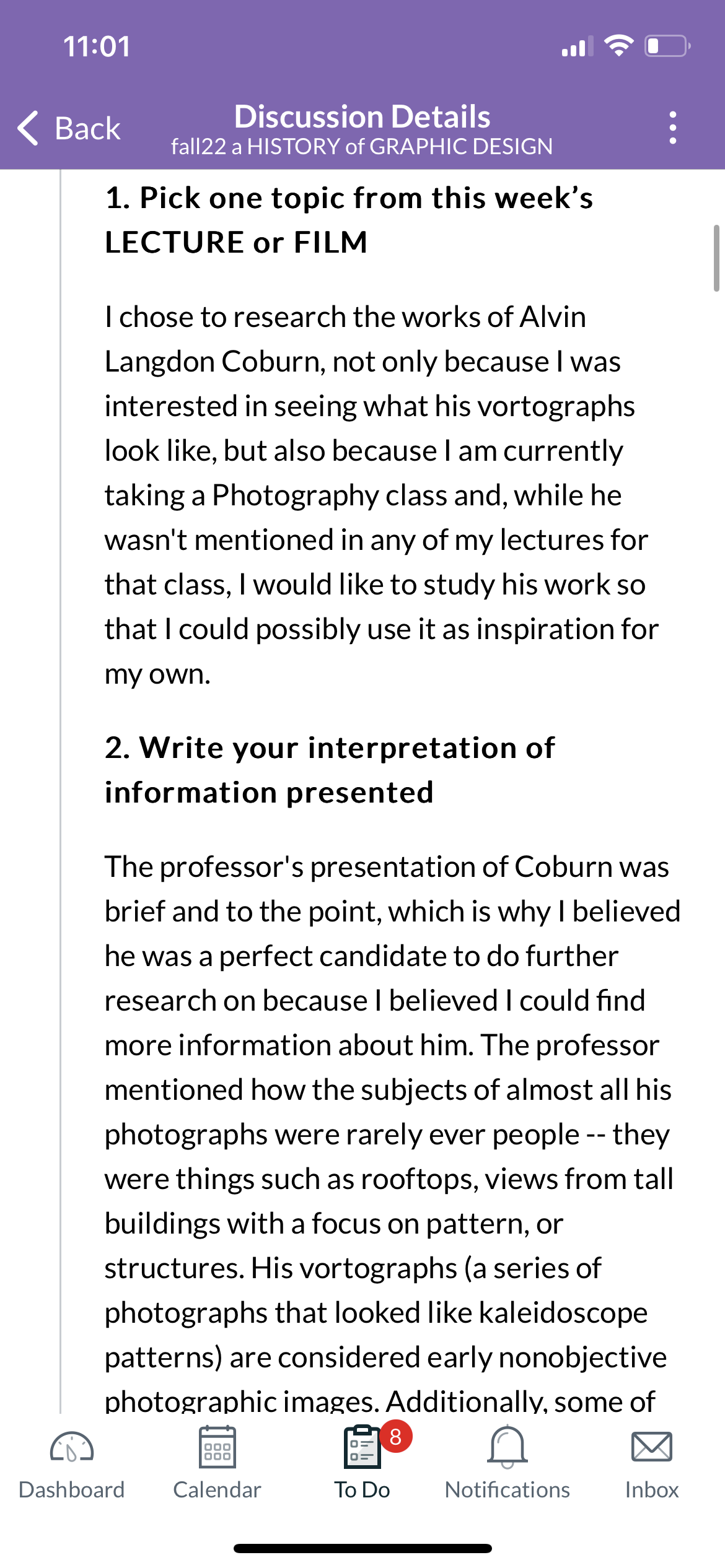Tap the Back chevron arrow

tap(29, 128)
